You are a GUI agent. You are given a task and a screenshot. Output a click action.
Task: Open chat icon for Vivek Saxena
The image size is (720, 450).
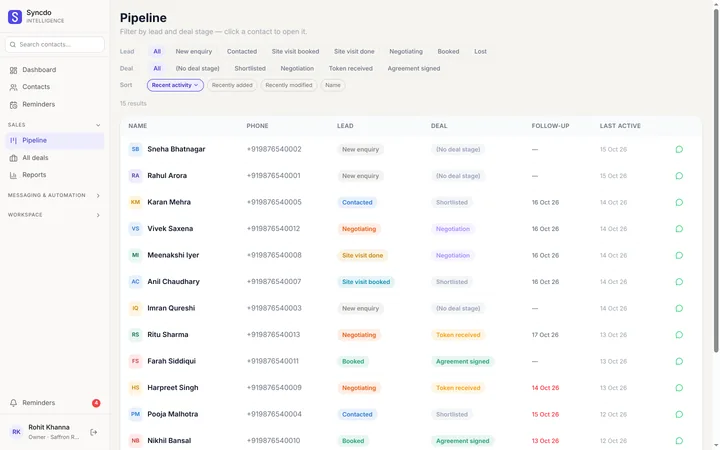pos(679,229)
